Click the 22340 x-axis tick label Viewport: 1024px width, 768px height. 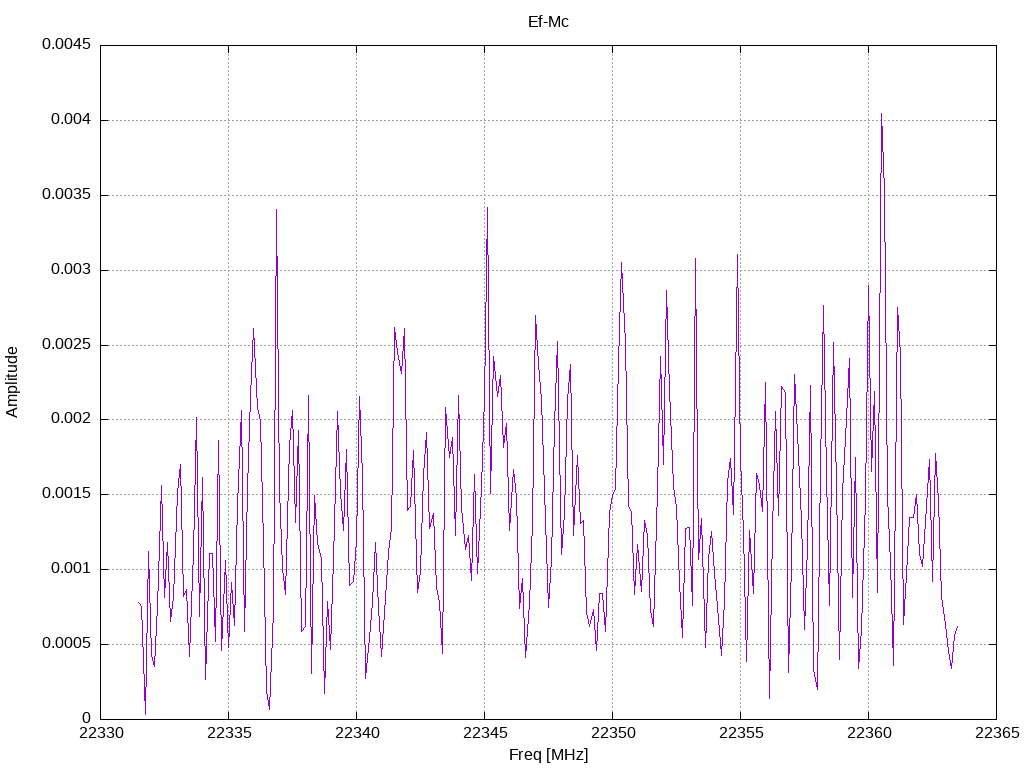[357, 734]
